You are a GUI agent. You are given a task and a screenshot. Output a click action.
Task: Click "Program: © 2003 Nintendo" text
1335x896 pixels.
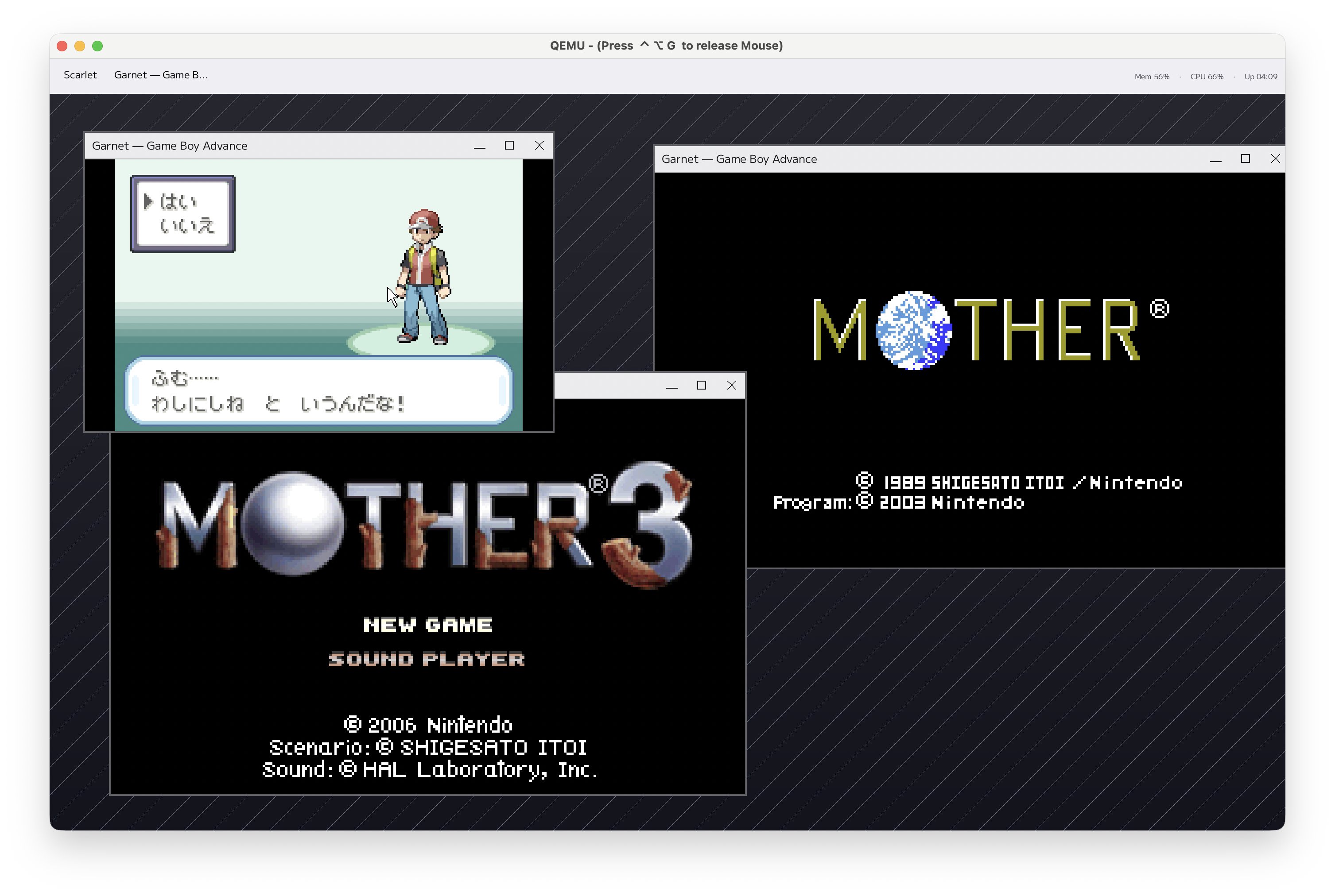click(x=898, y=502)
